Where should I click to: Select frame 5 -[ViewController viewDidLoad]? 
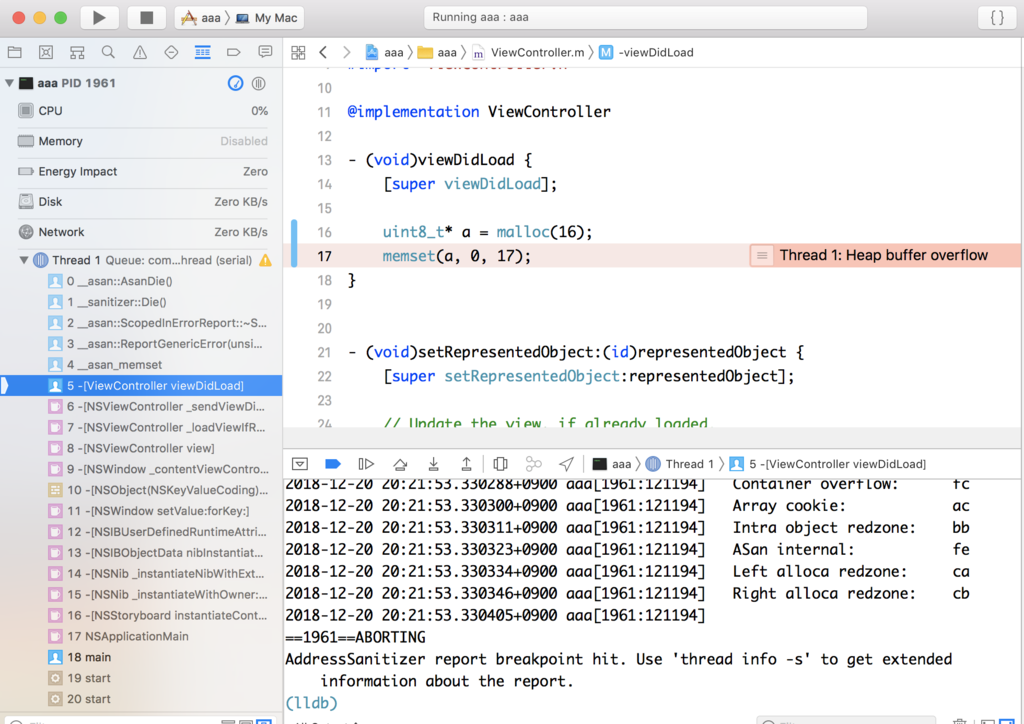tap(141, 386)
